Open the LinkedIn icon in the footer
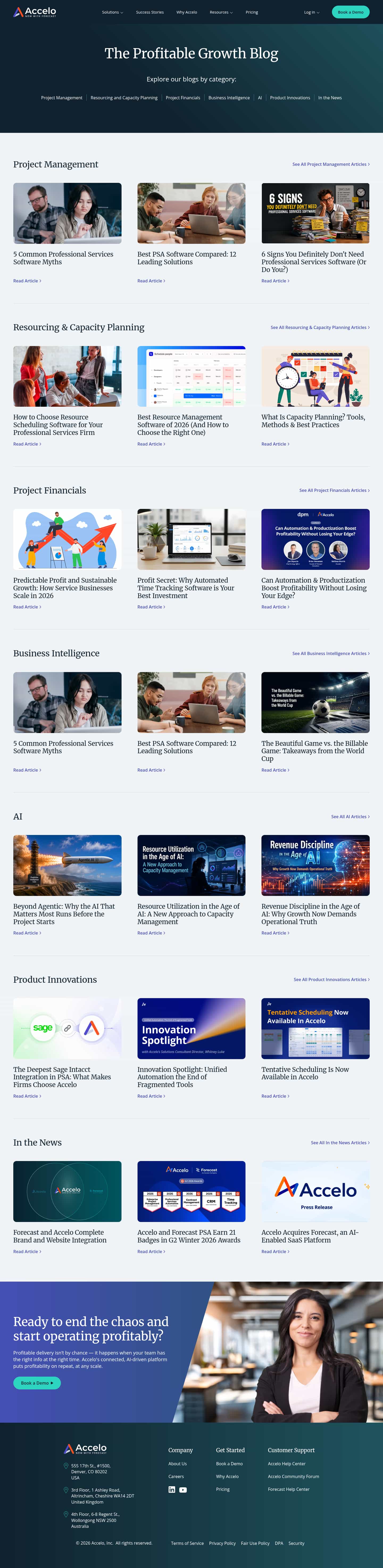This screenshot has width=383, height=1568. click(x=172, y=1489)
